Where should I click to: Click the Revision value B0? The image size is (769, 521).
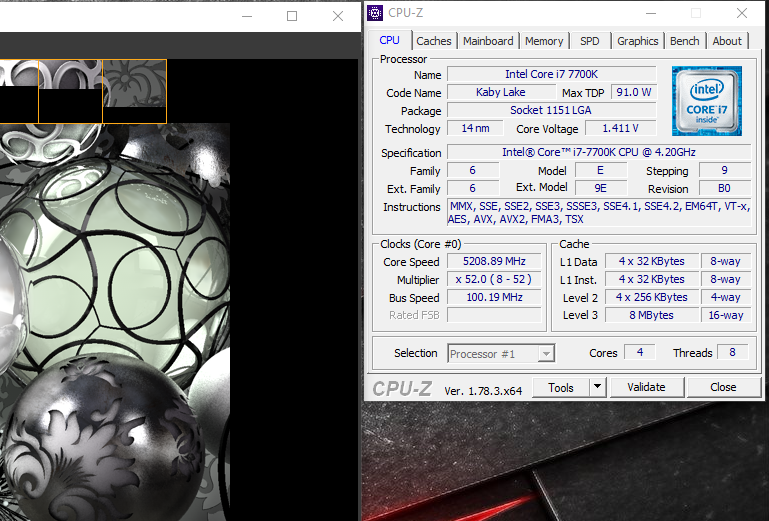tap(724, 188)
